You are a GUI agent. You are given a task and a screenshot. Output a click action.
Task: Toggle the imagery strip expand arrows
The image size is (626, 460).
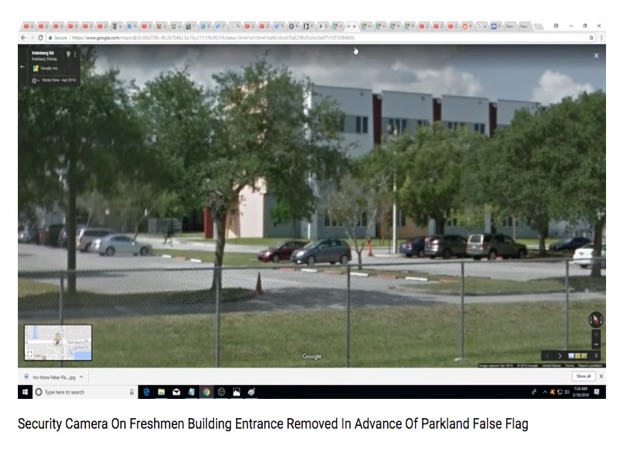coord(596,356)
